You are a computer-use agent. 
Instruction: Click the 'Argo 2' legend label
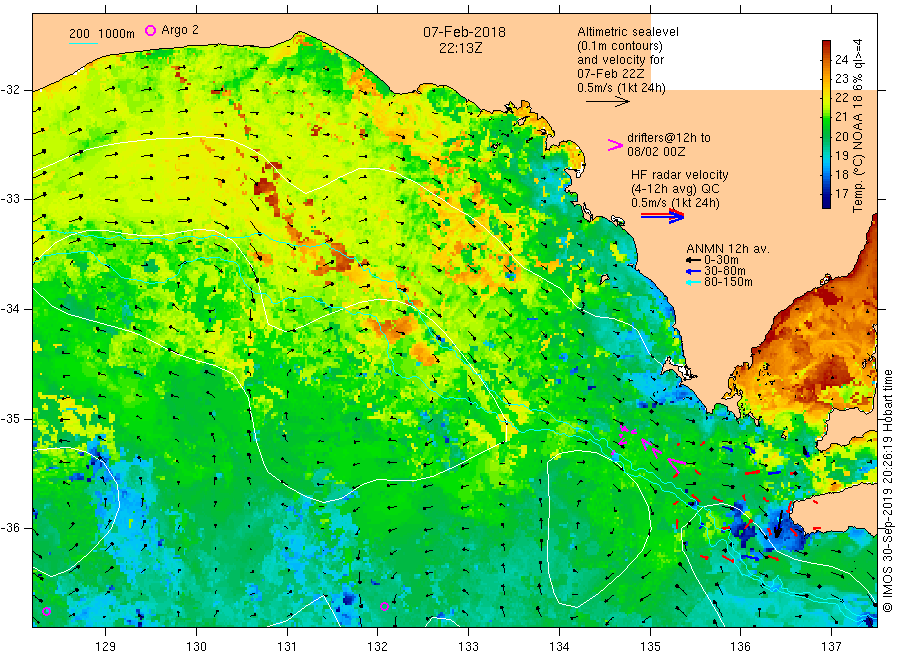click(180, 30)
